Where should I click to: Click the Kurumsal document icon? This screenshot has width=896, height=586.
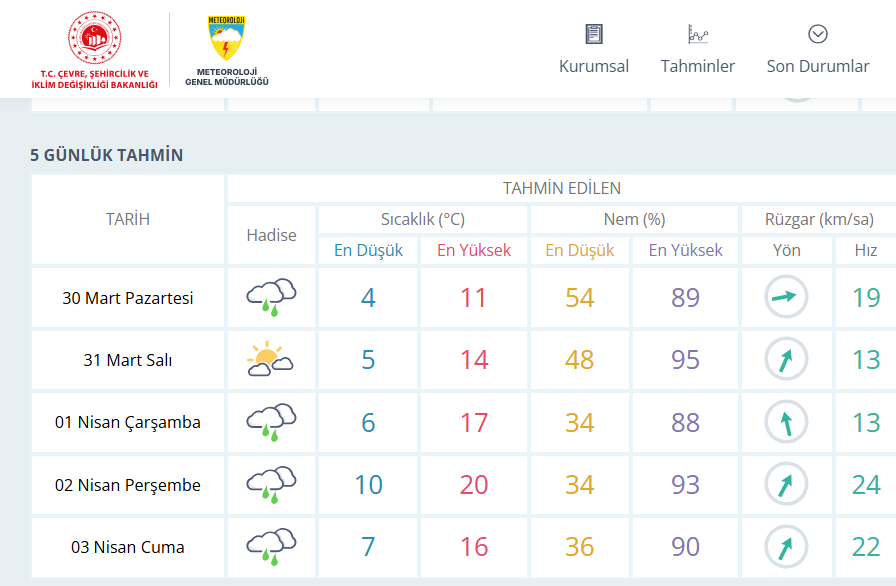click(594, 35)
